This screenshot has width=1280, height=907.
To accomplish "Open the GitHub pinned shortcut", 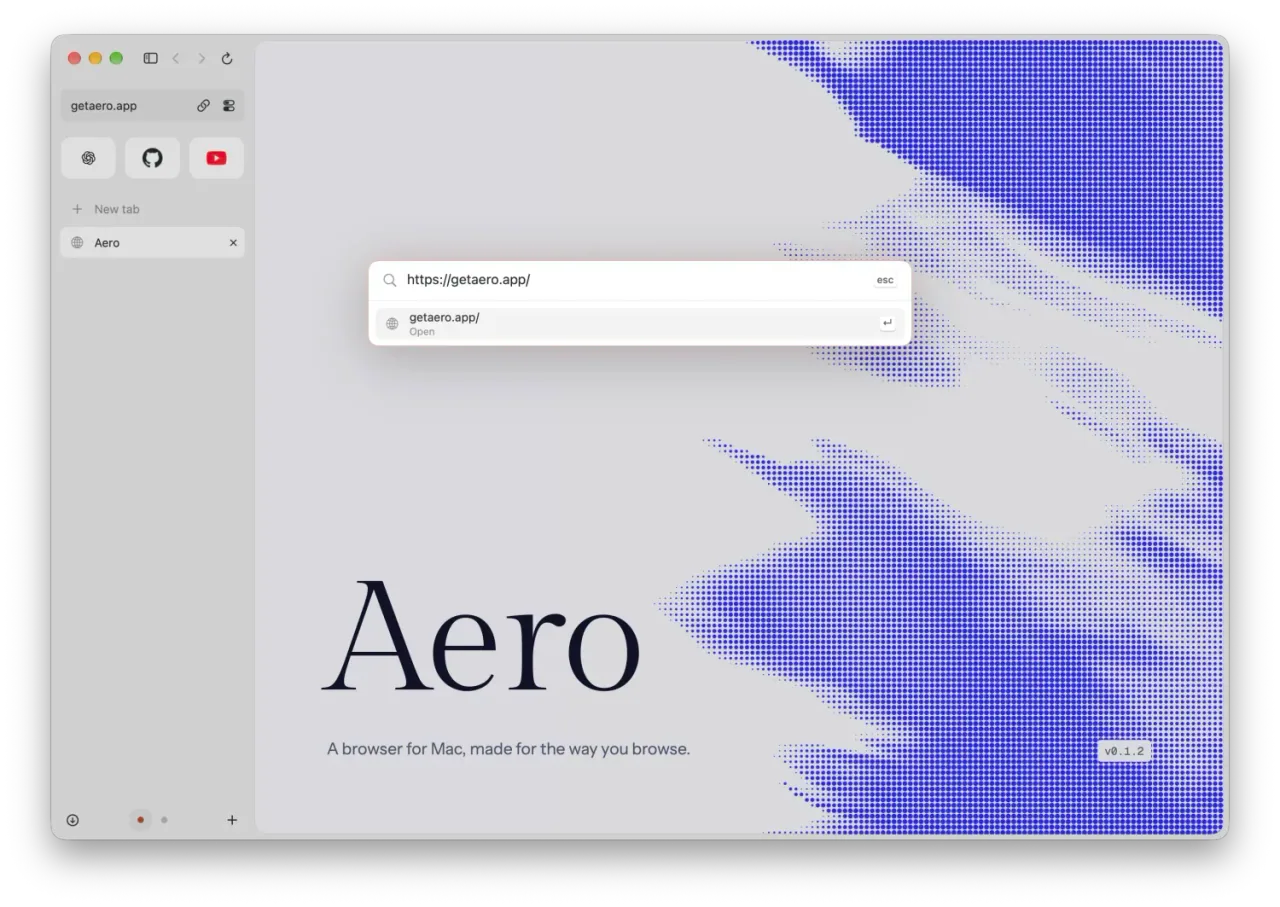I will (152, 158).
